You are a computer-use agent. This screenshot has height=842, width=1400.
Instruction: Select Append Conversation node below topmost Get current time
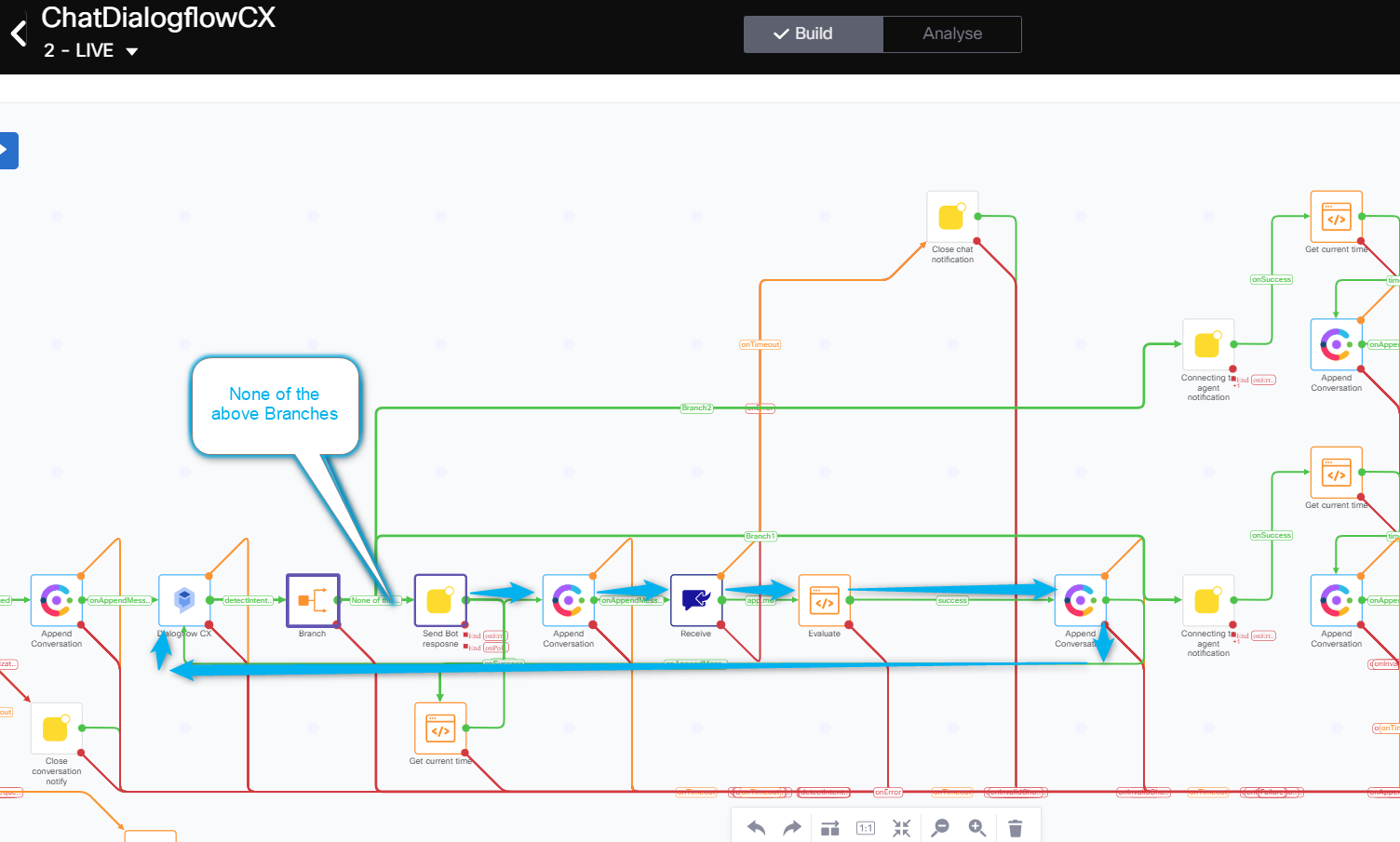click(1337, 344)
